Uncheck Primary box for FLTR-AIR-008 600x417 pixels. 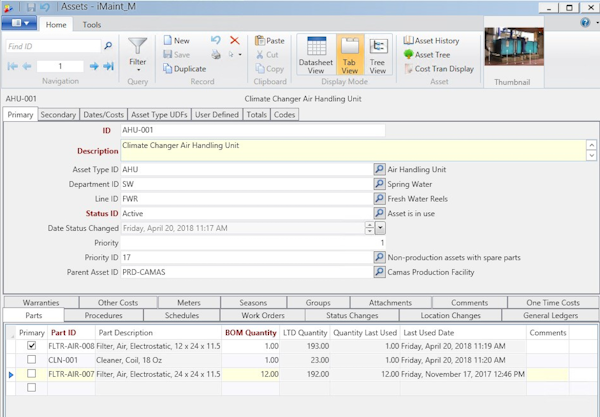tap(32, 346)
